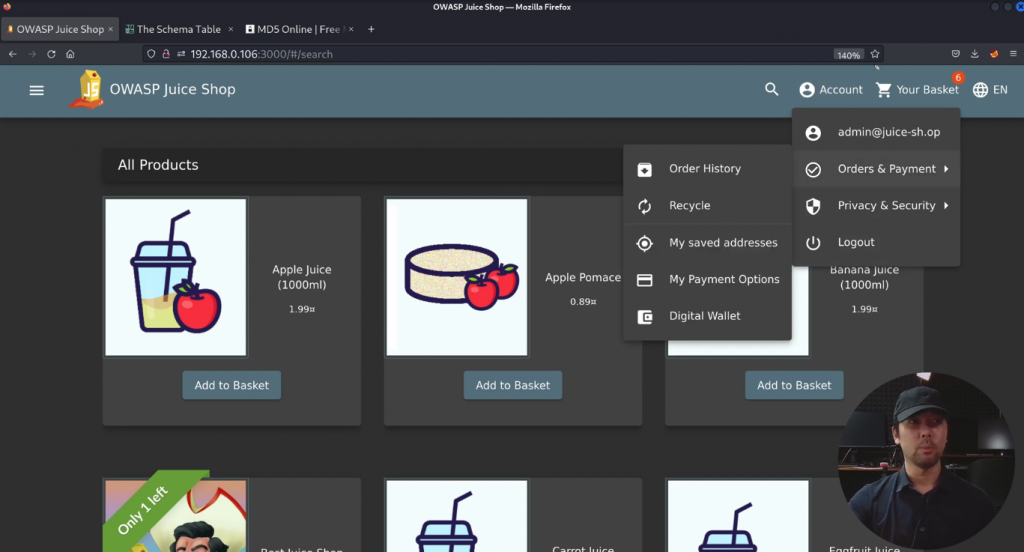The height and width of the screenshot is (552, 1024).
Task: Click the Pocket save icon
Action: pos(955,54)
